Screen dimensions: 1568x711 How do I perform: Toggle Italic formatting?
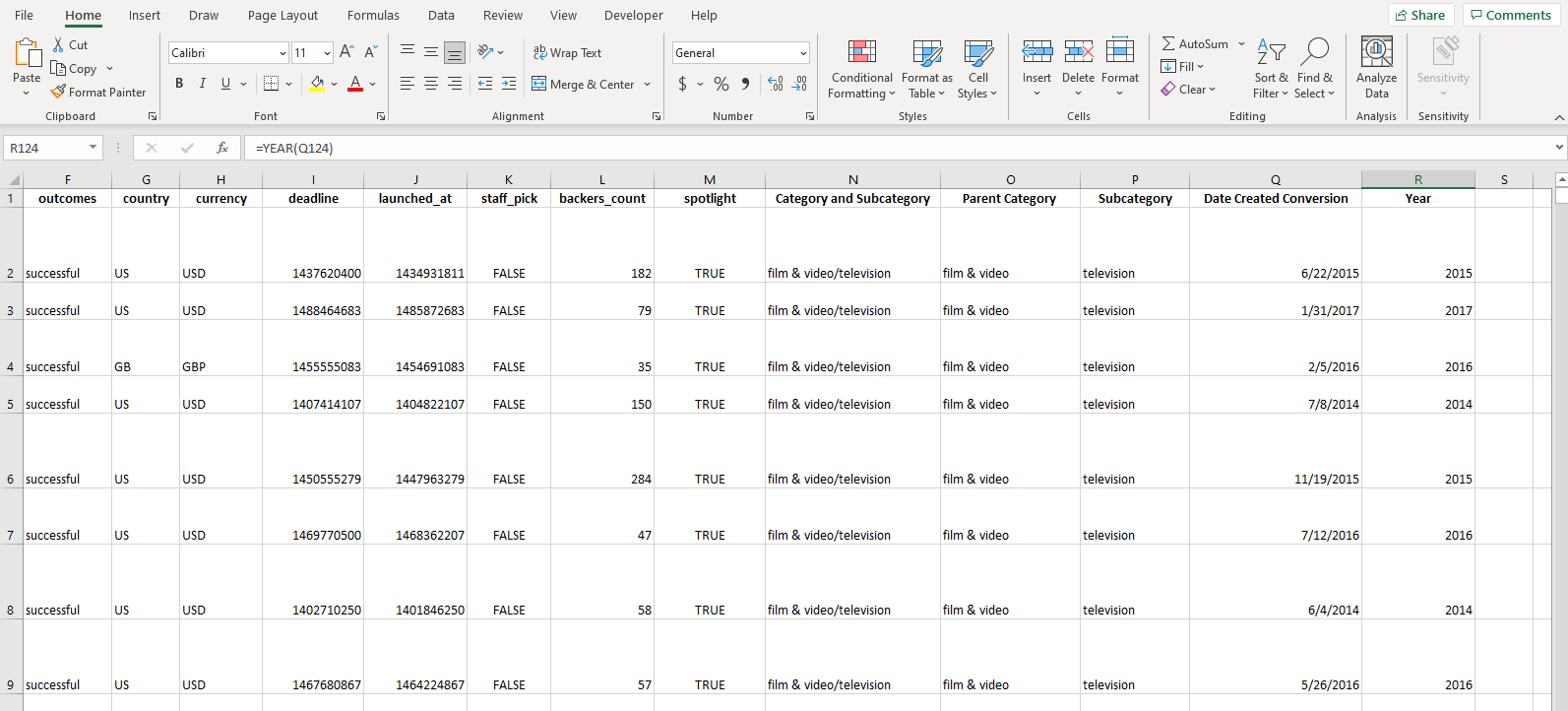point(203,84)
